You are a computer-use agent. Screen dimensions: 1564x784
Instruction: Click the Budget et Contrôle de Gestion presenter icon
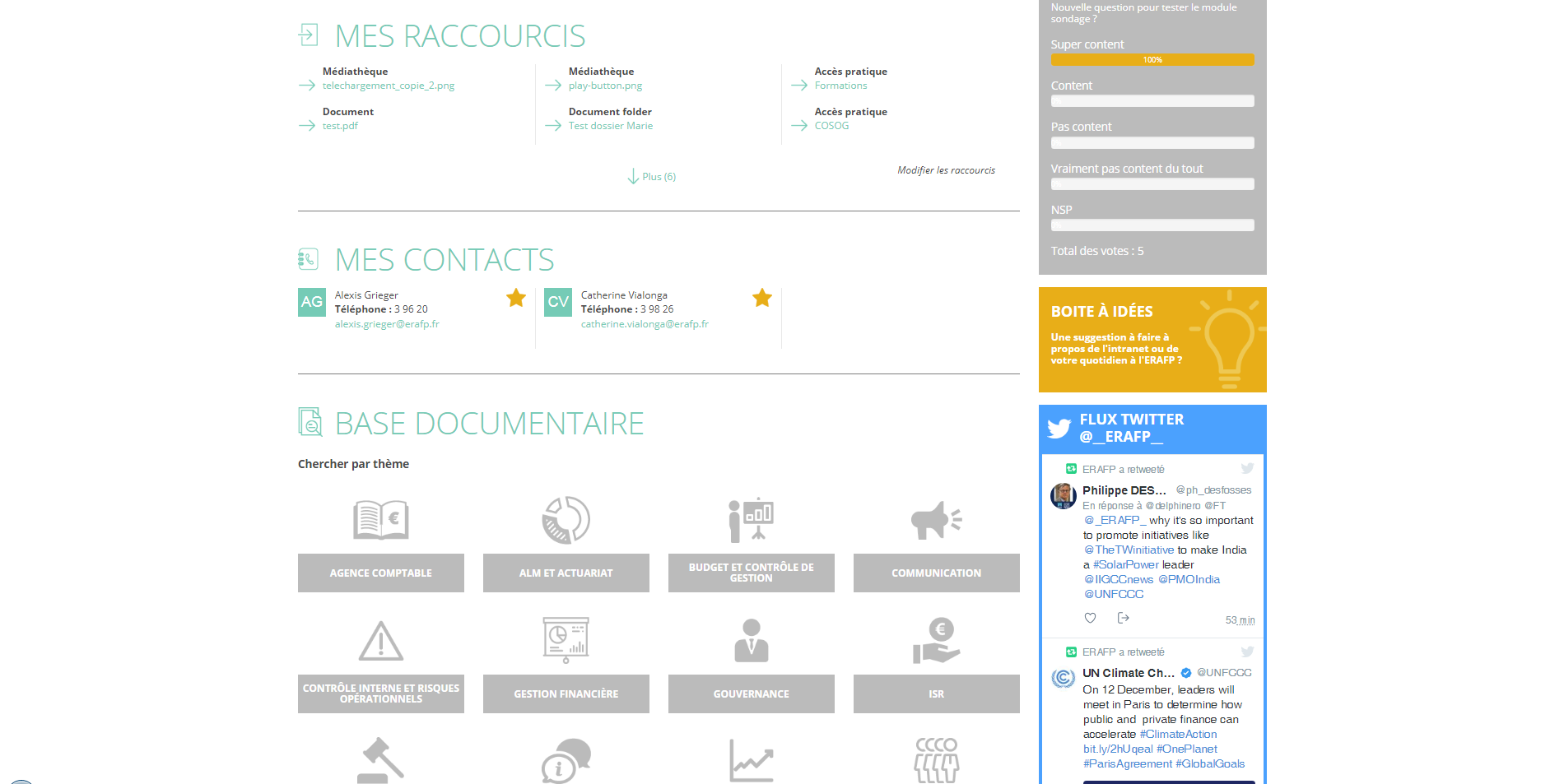click(x=751, y=520)
